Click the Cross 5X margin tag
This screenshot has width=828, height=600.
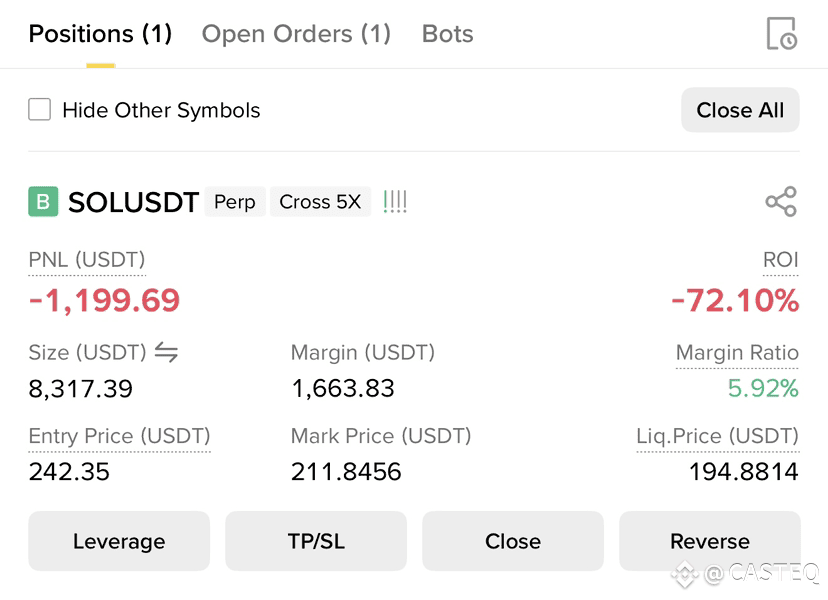pyautogui.click(x=320, y=202)
